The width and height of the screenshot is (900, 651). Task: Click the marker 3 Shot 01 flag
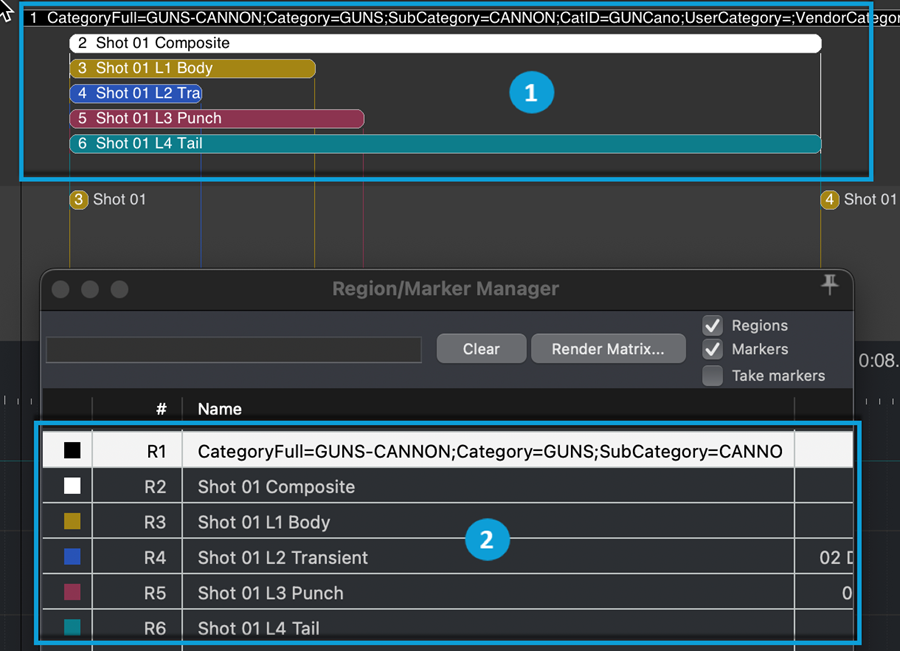[x=79, y=200]
